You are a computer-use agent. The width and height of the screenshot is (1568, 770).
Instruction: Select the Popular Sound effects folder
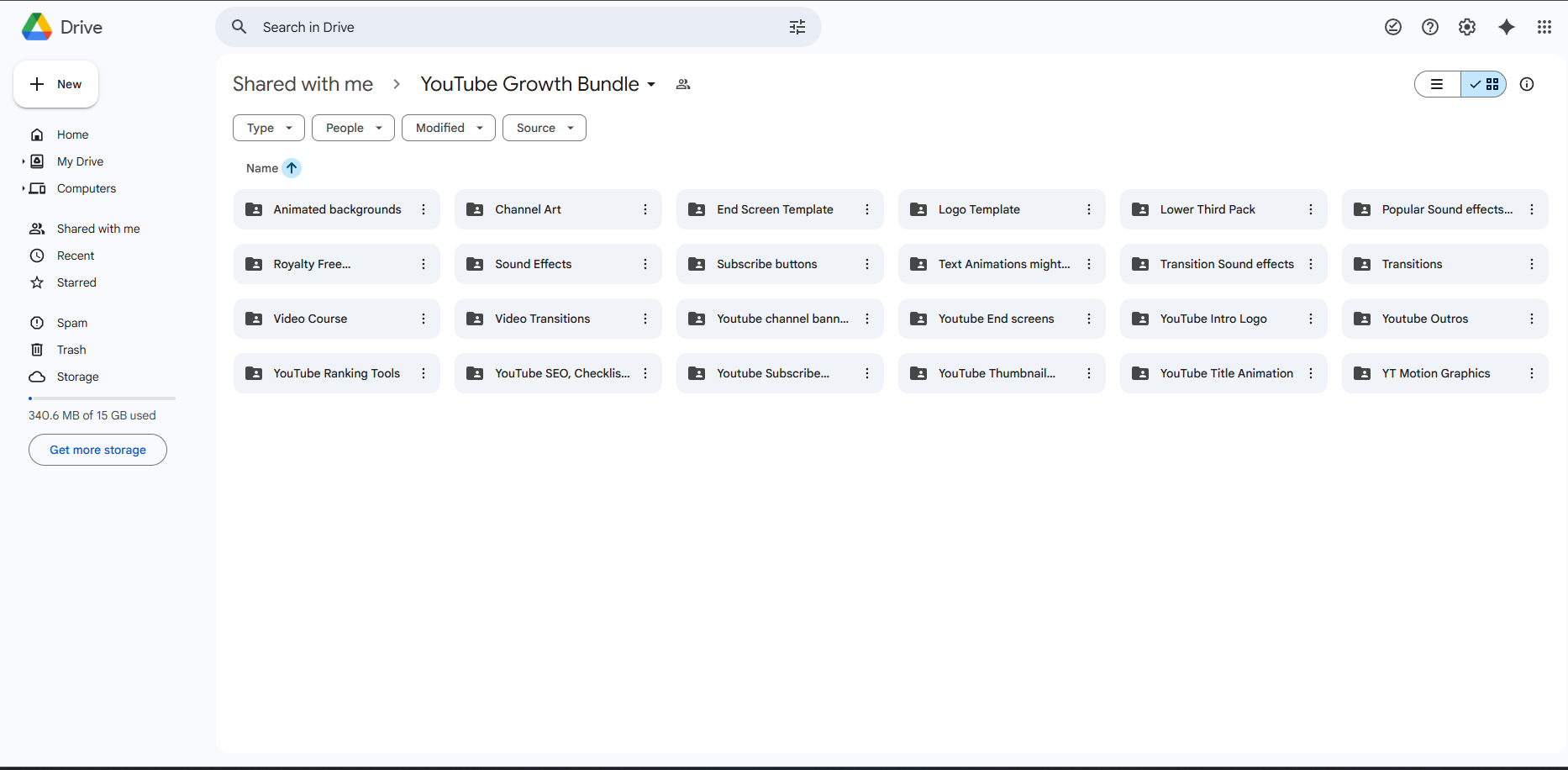(1444, 209)
